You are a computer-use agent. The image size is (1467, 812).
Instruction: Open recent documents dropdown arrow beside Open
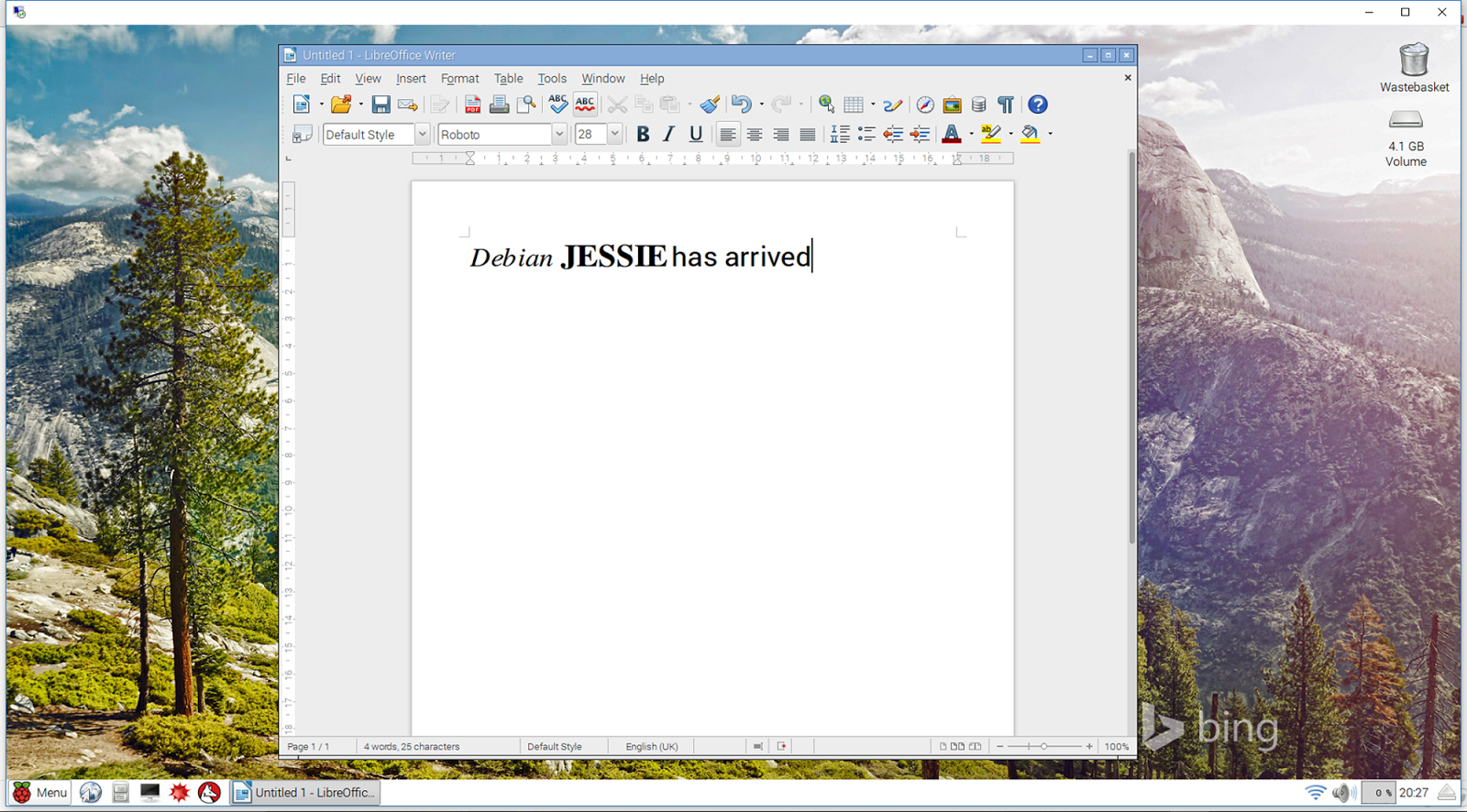point(360,104)
